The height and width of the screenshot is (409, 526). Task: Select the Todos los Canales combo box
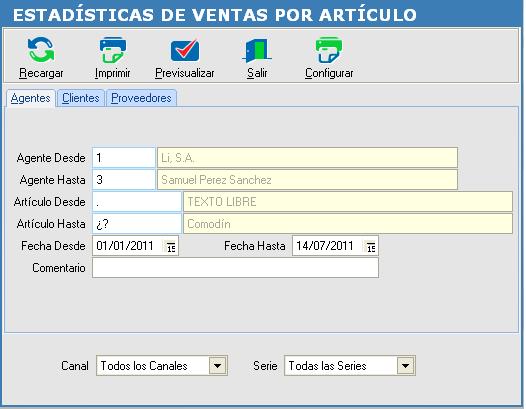(x=162, y=365)
